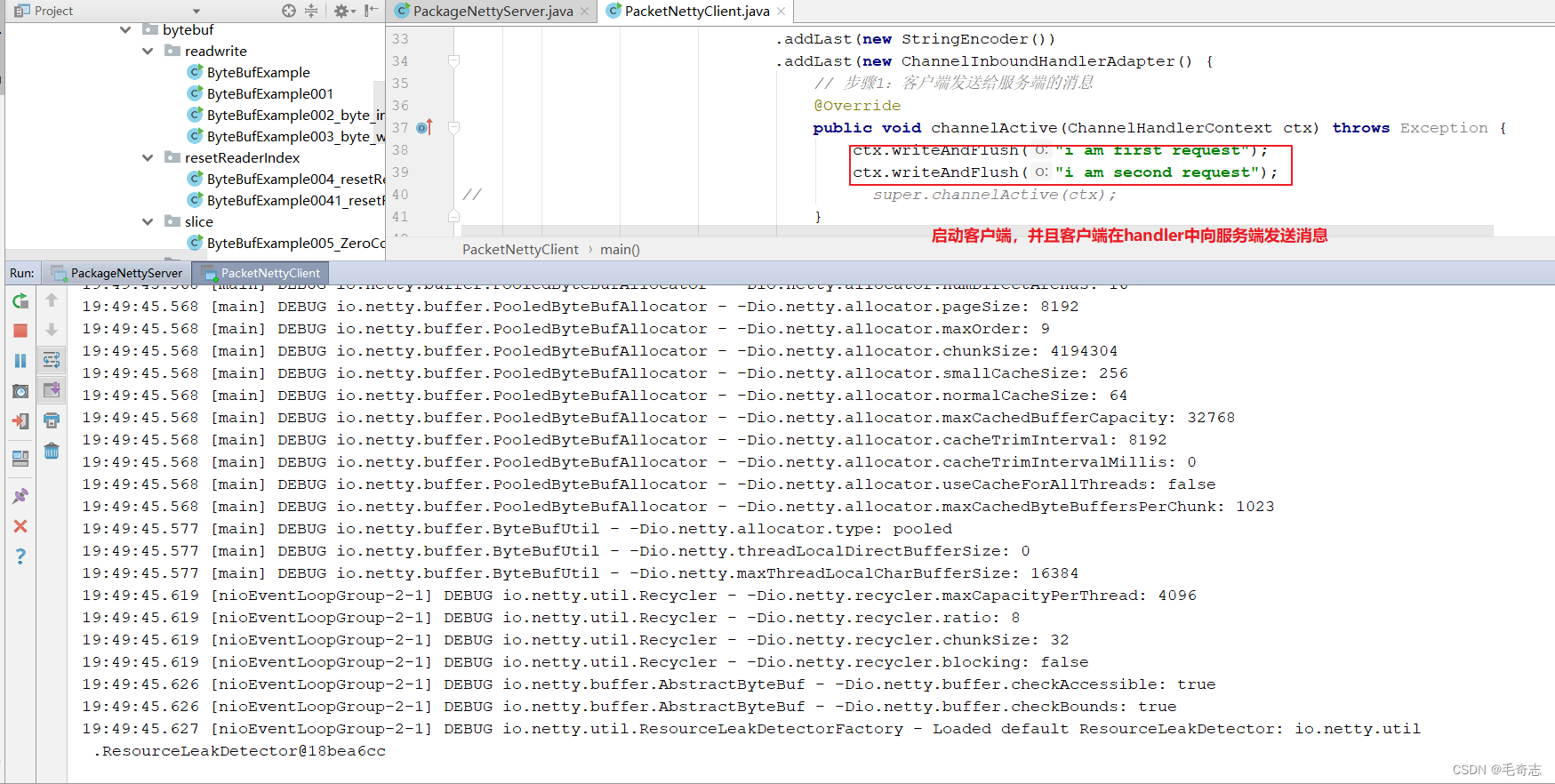Rerun PacketNettyClient with the green rerun icon
Viewport: 1555px width, 784px height.
click(20, 301)
